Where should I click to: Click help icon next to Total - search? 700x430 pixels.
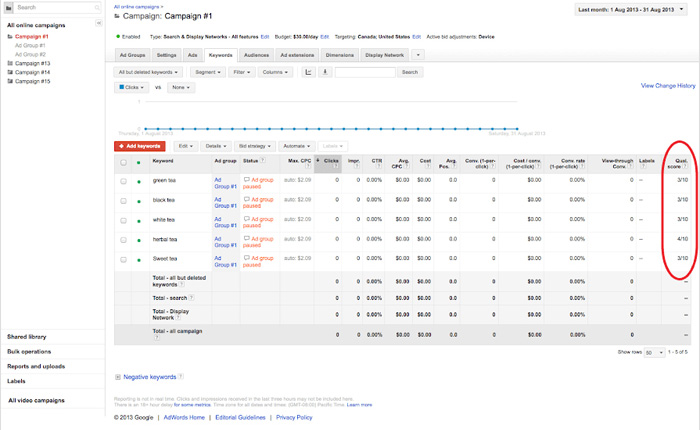click(x=192, y=297)
